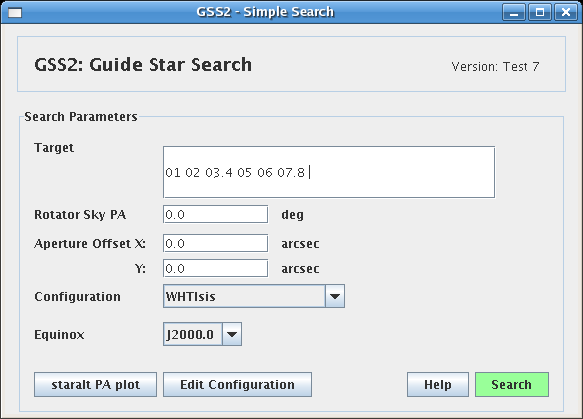The height and width of the screenshot is (419, 583).
Task: Open the window menu icon in title bar
Action: tap(15, 13)
